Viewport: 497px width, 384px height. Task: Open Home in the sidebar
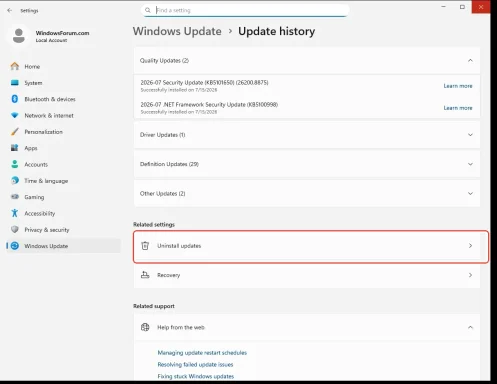click(x=63, y=66)
